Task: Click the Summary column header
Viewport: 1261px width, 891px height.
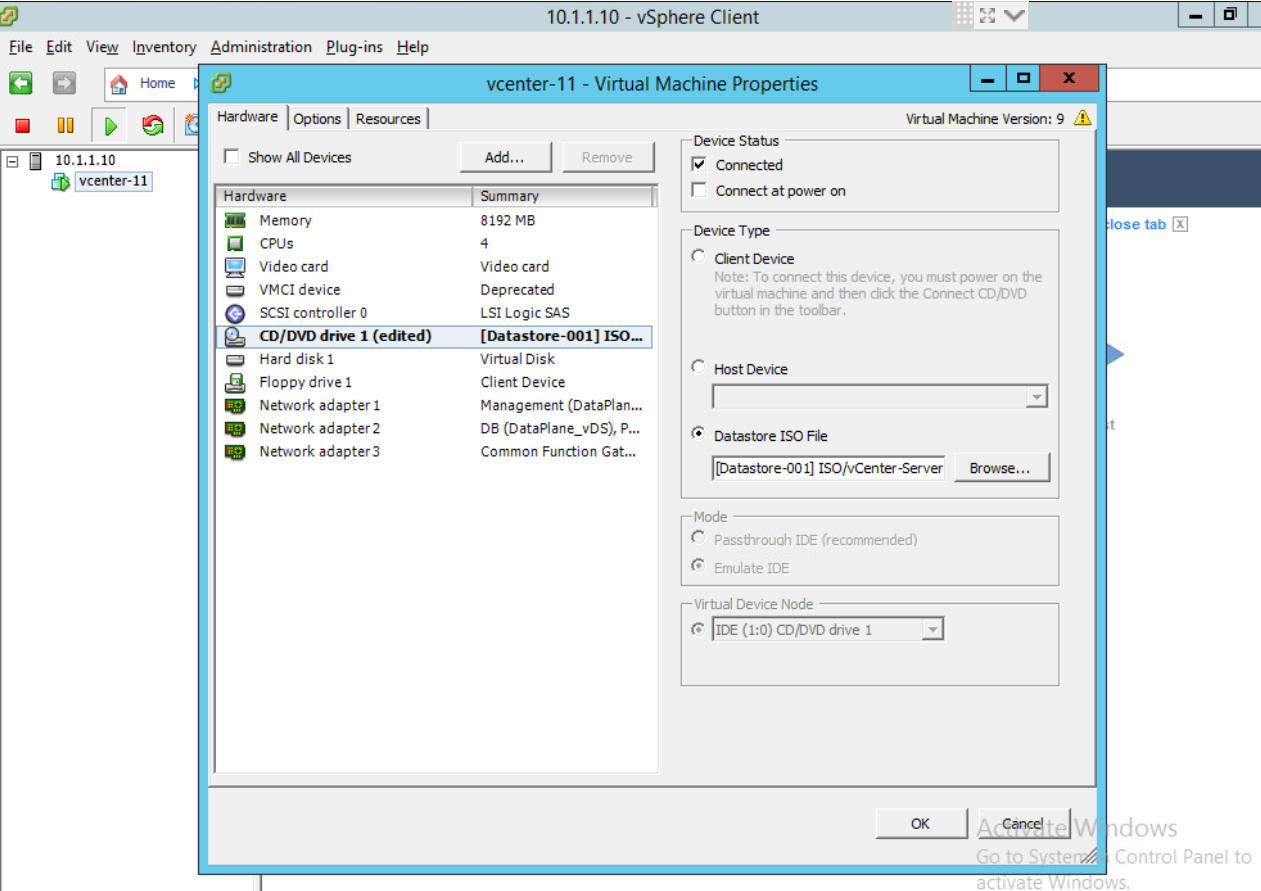Action: pyautogui.click(x=563, y=196)
